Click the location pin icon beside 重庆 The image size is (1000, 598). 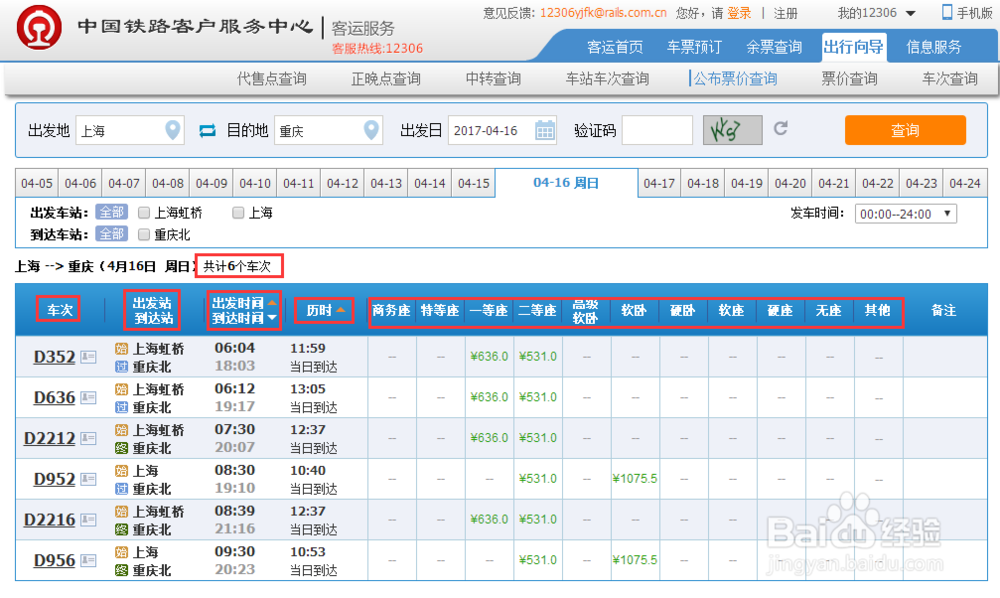tap(370, 130)
